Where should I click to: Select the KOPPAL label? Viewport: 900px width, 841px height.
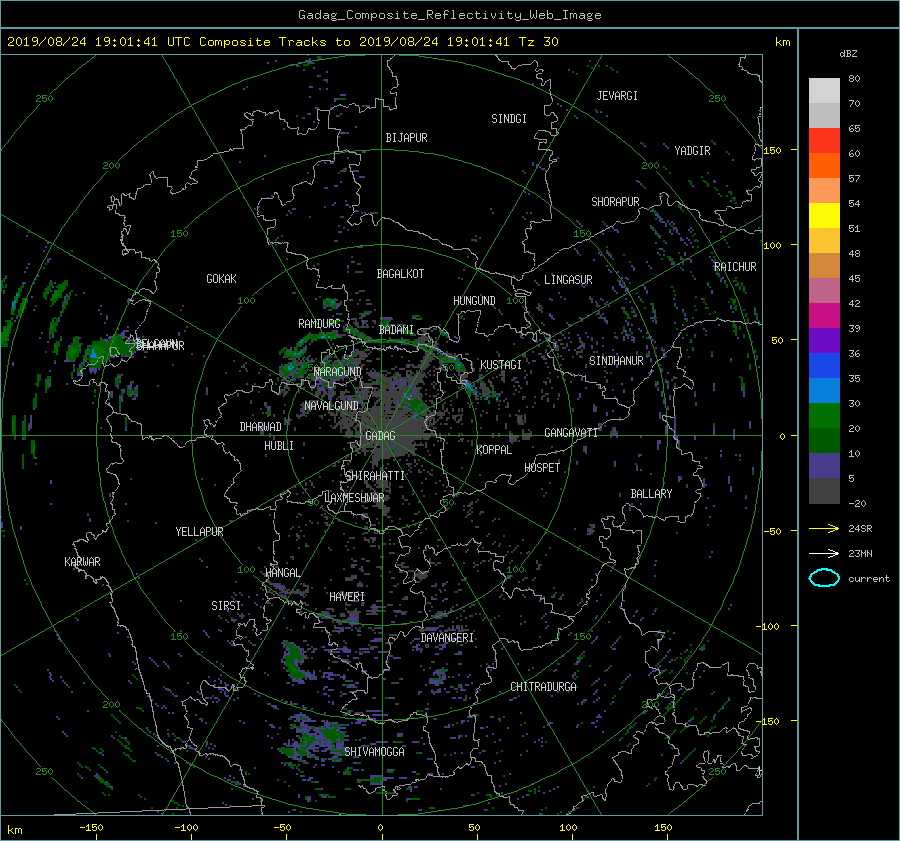point(494,450)
